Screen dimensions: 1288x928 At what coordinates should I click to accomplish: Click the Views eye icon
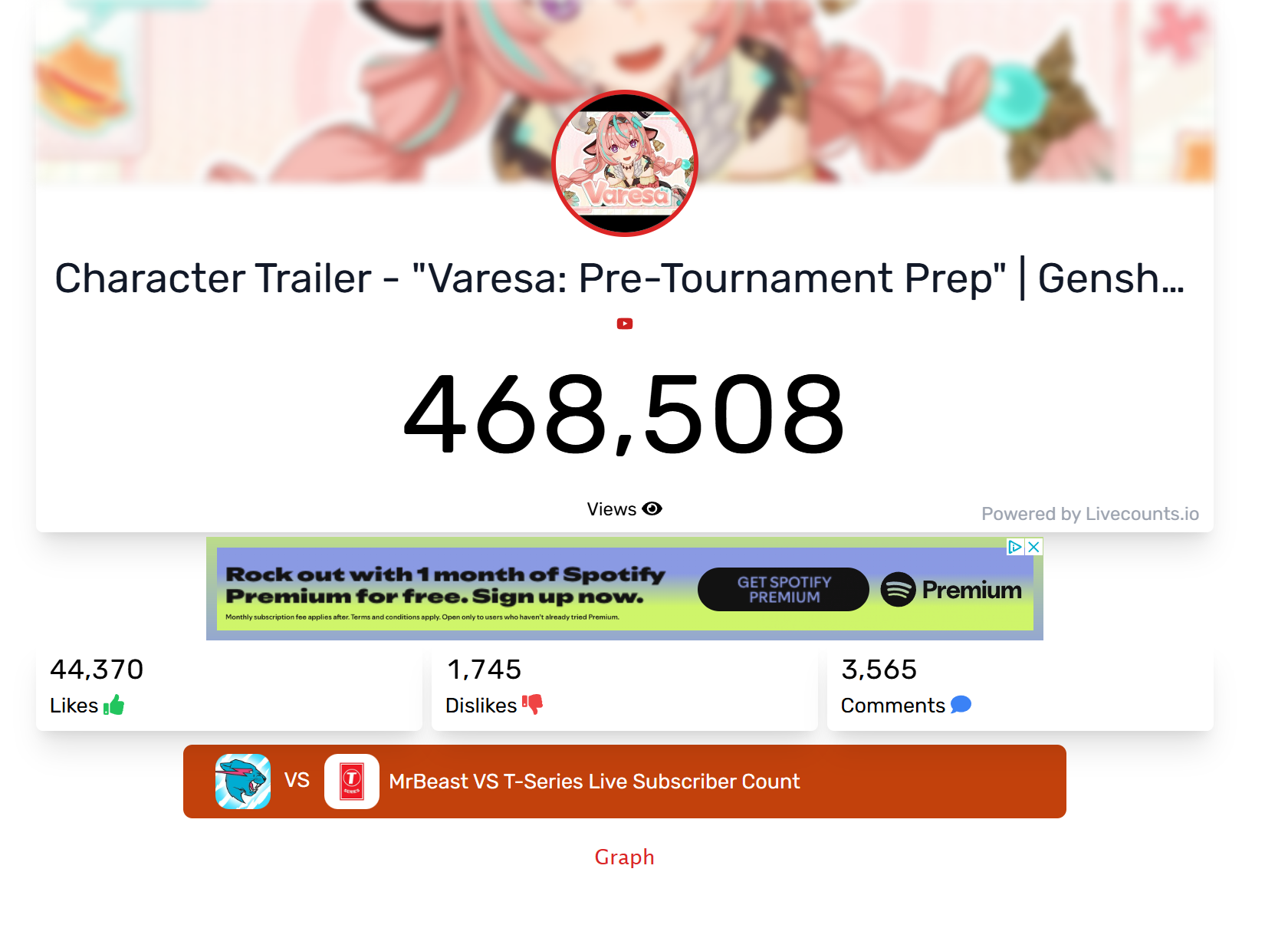click(x=652, y=508)
